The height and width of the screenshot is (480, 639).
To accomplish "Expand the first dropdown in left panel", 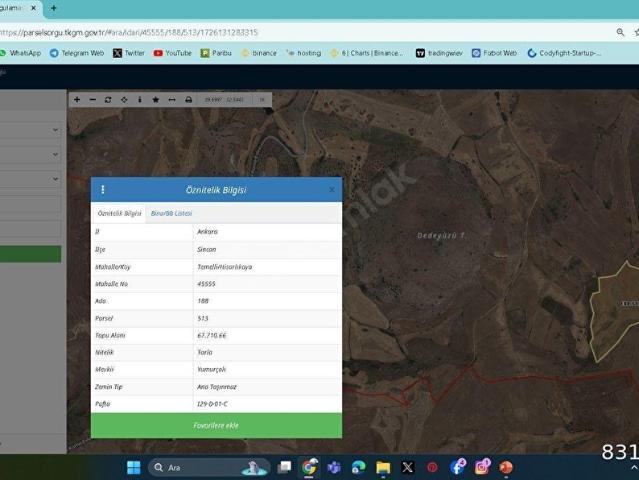I will tap(55, 130).
